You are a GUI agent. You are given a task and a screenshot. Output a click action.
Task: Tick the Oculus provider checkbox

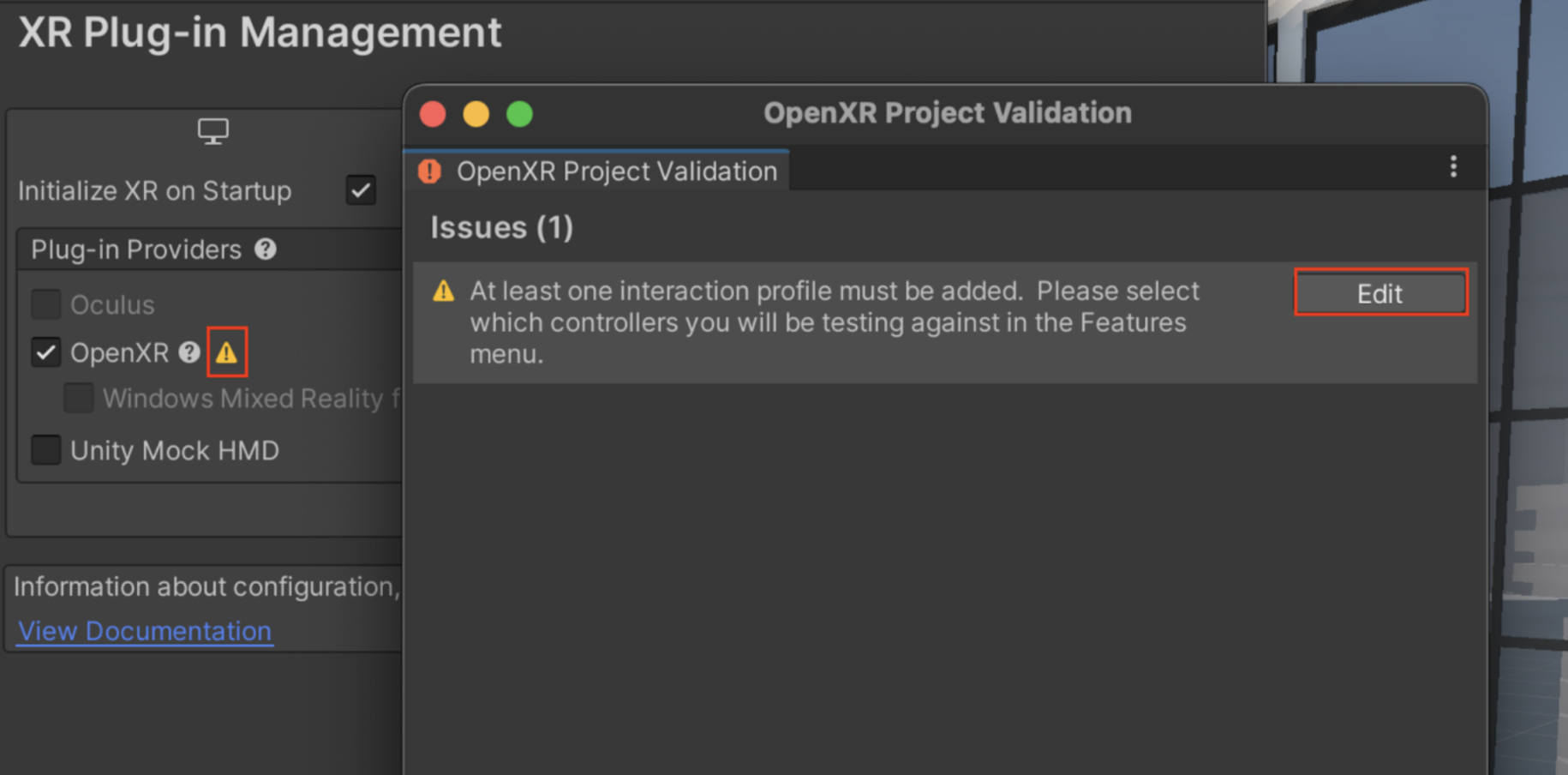tap(46, 304)
